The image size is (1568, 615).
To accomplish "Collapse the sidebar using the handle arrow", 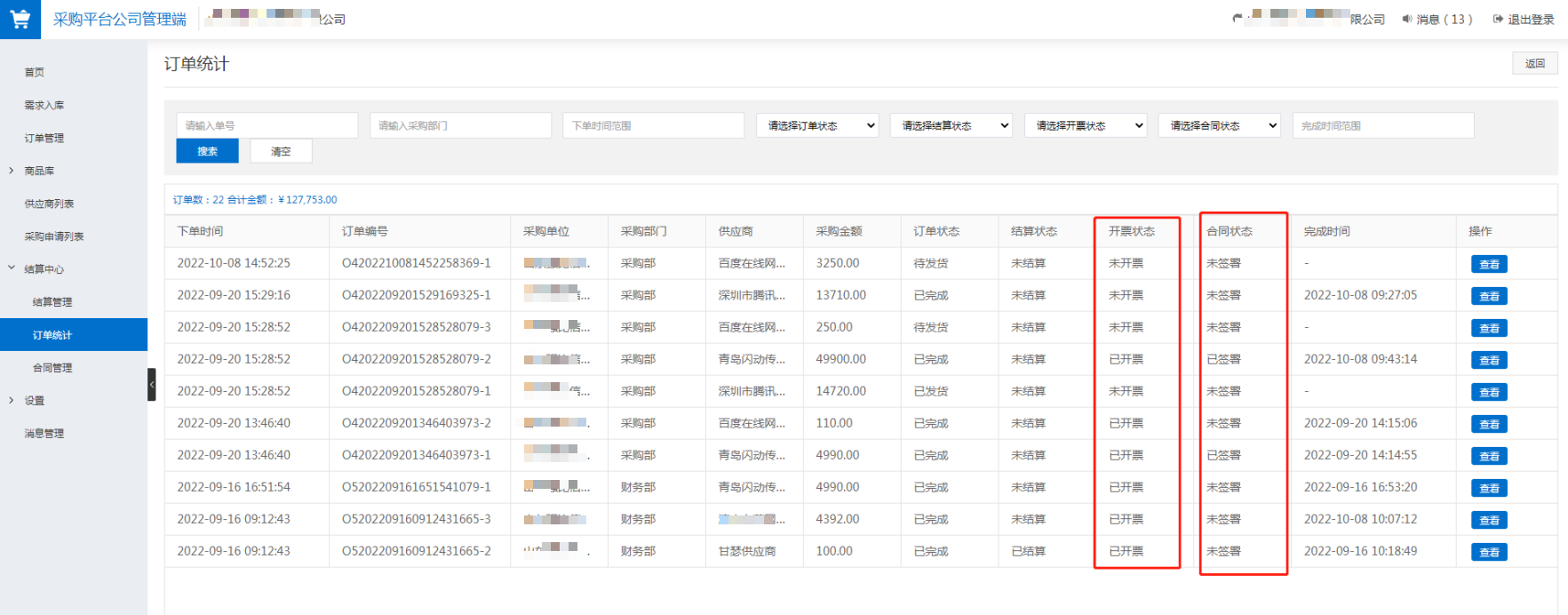I will (x=152, y=385).
